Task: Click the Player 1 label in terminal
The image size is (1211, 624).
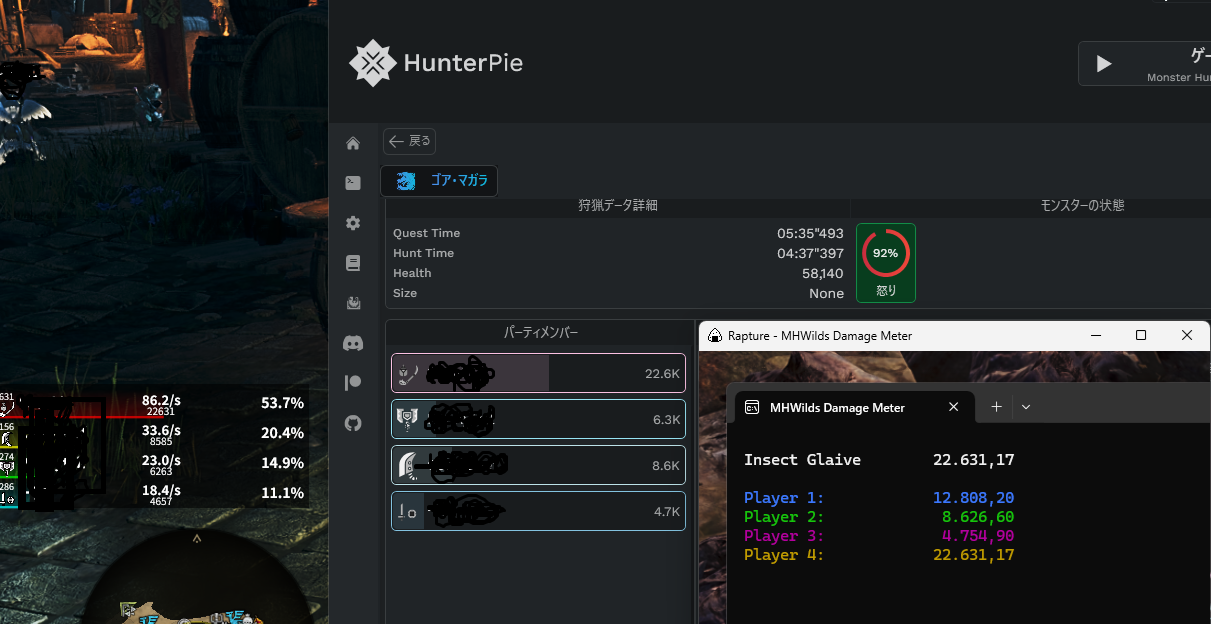Action: tap(784, 498)
